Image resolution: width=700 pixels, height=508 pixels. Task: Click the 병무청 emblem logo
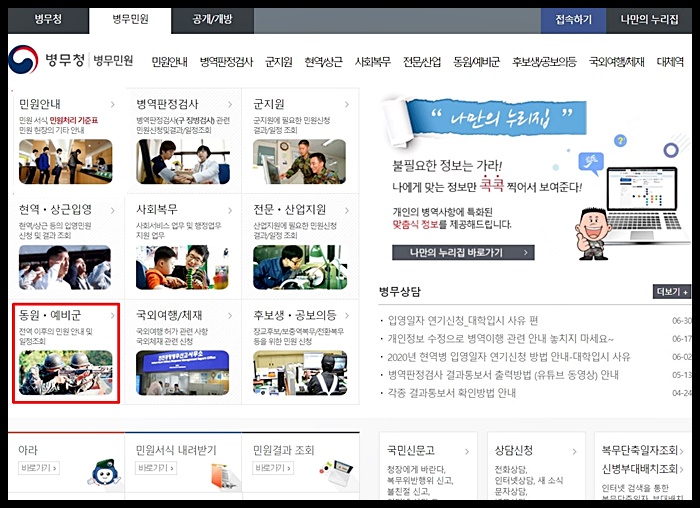click(x=23, y=60)
